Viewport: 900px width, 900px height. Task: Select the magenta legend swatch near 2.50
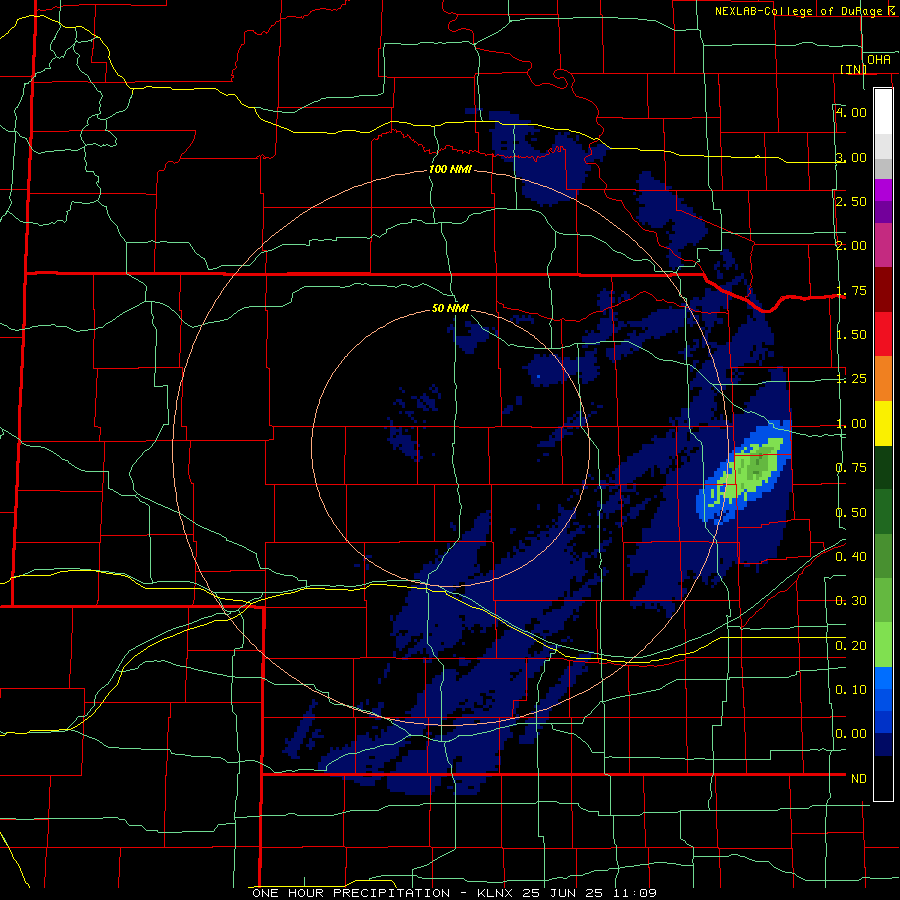[883, 190]
